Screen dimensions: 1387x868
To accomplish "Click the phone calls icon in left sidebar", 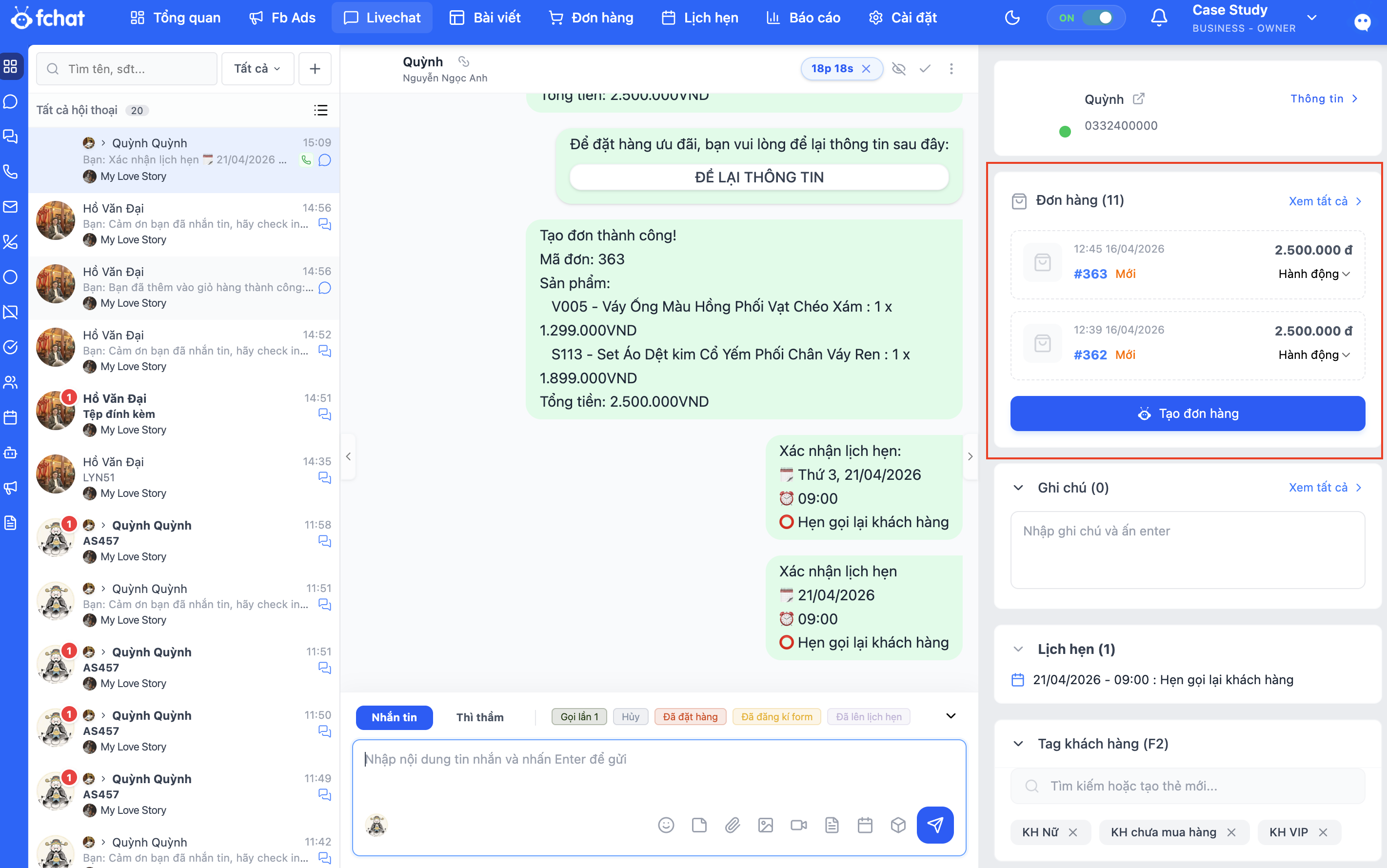I will 11,172.
